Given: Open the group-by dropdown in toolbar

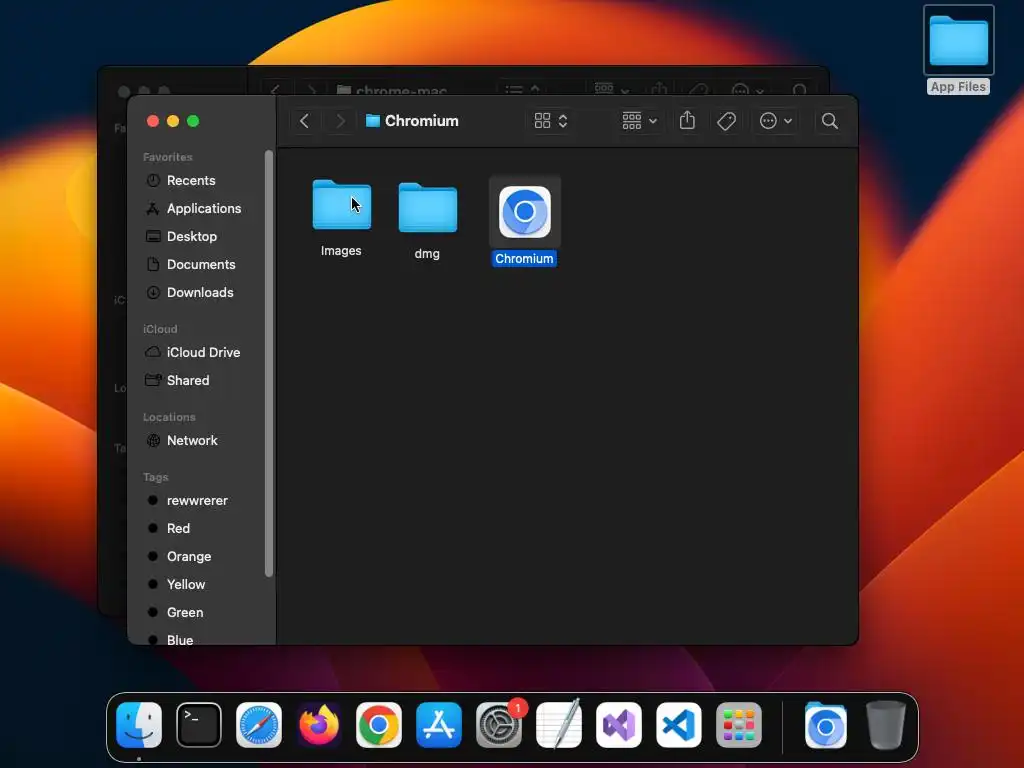Looking at the screenshot, I should pos(639,121).
